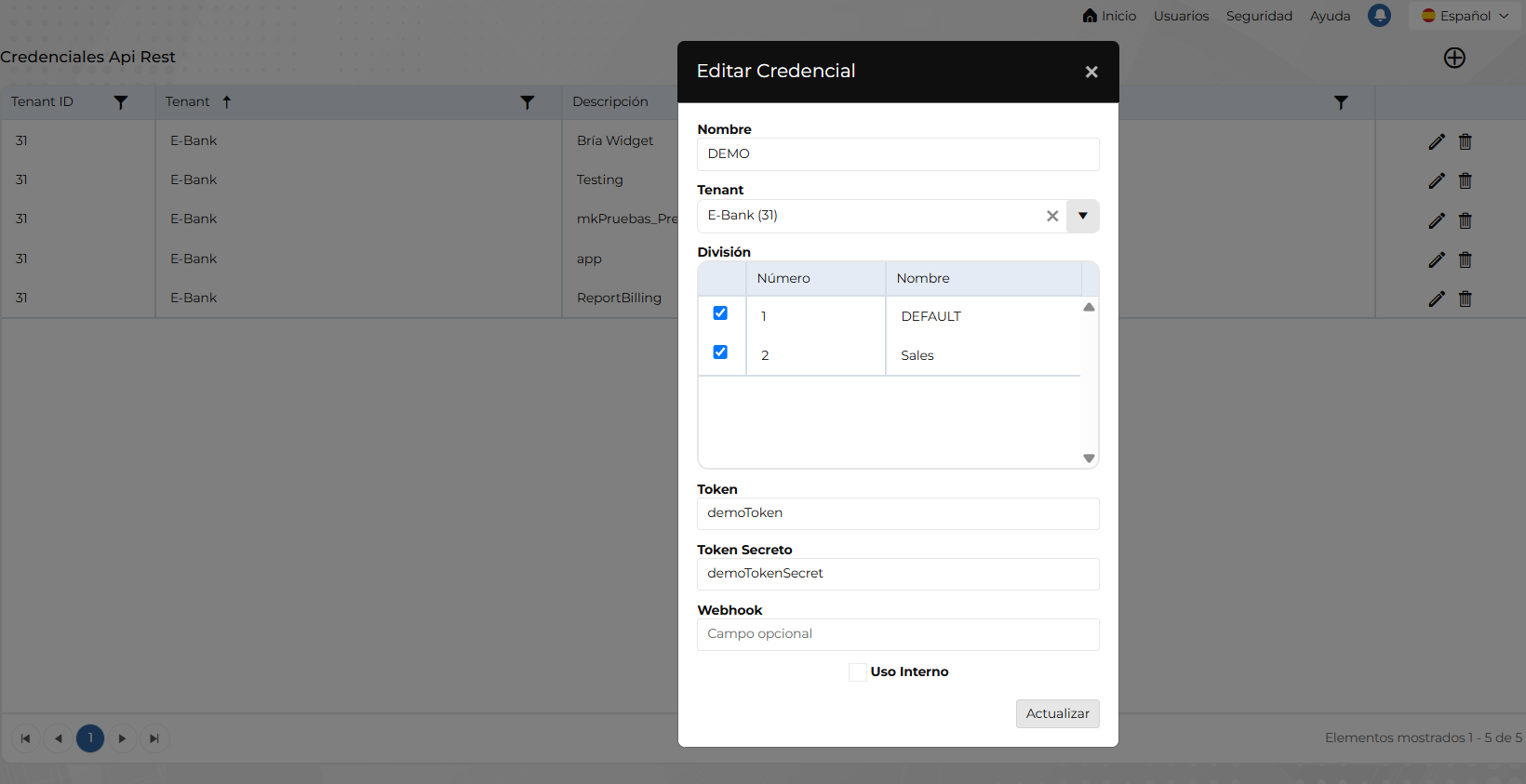Expand the Tenant dropdown arrow
1526x784 pixels.
1083,216
